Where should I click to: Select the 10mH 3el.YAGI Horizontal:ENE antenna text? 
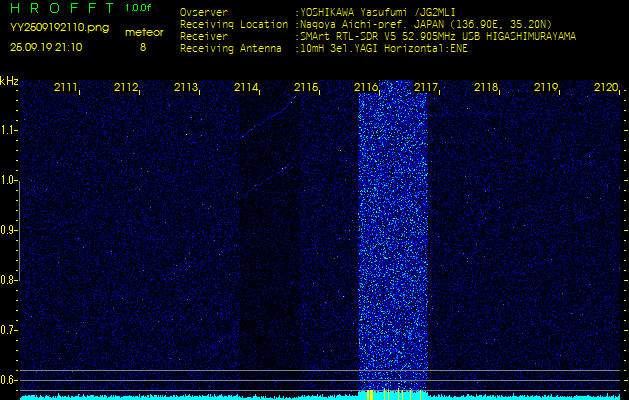tap(383, 49)
